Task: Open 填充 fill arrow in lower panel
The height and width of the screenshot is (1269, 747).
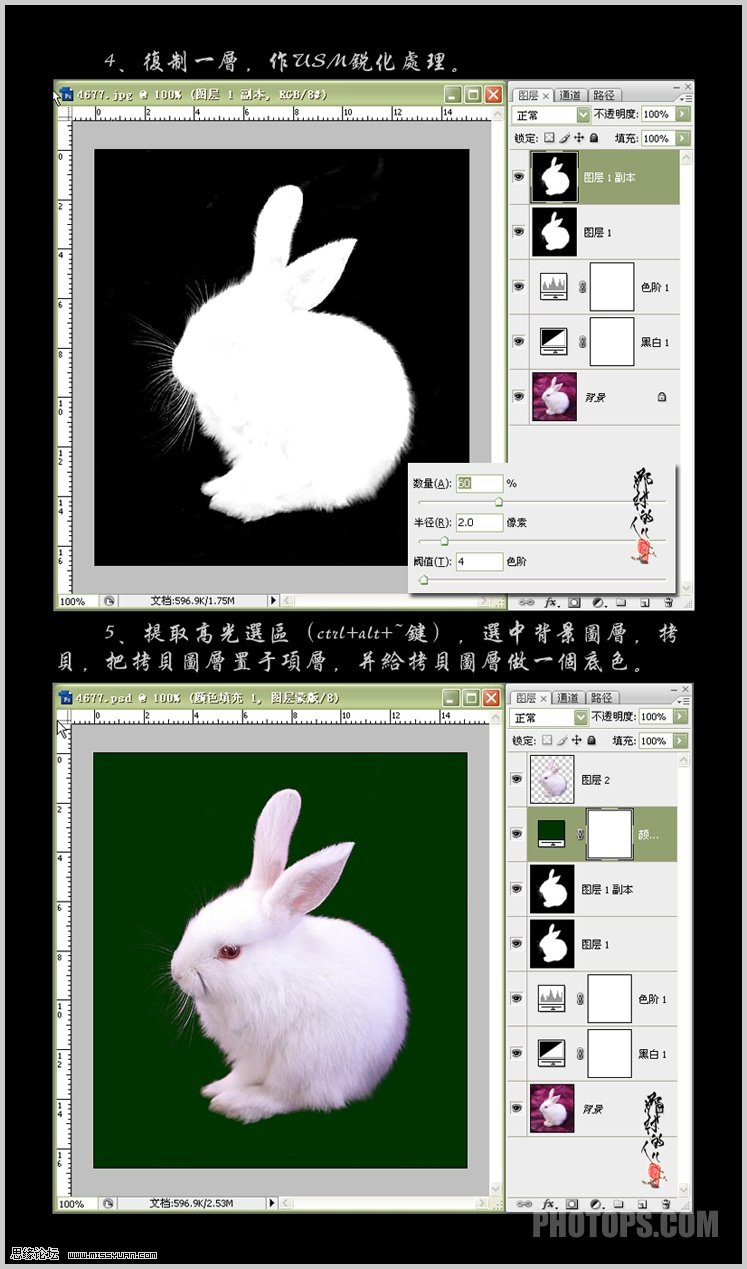Action: pos(683,741)
